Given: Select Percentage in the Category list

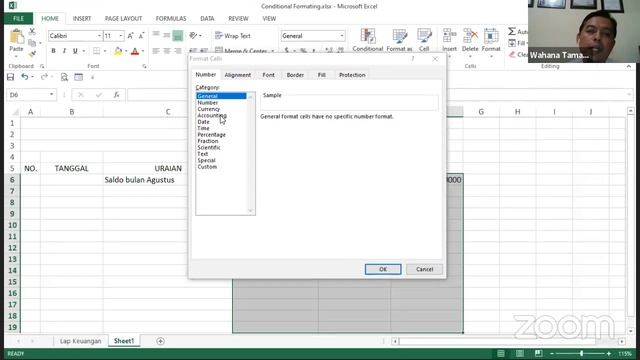Looking at the screenshot, I should [x=211, y=135].
